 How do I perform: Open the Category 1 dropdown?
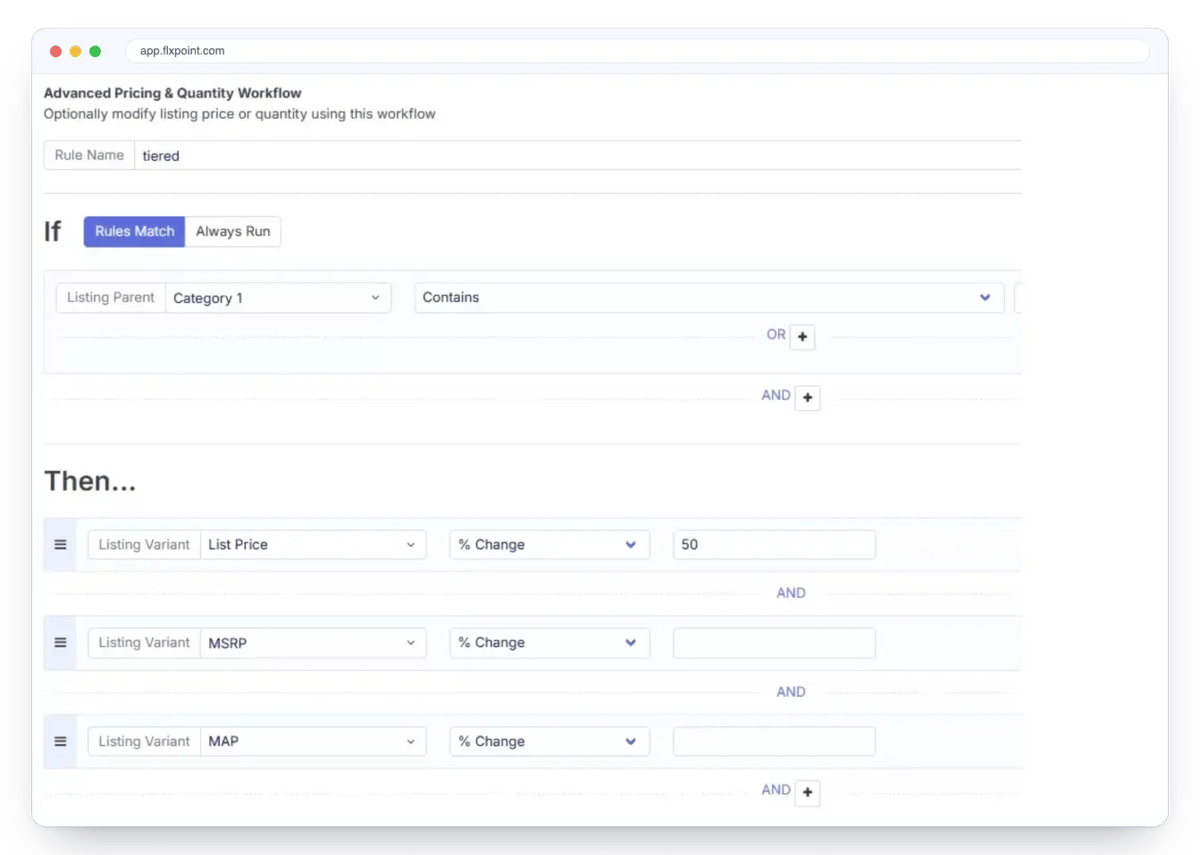coord(278,298)
